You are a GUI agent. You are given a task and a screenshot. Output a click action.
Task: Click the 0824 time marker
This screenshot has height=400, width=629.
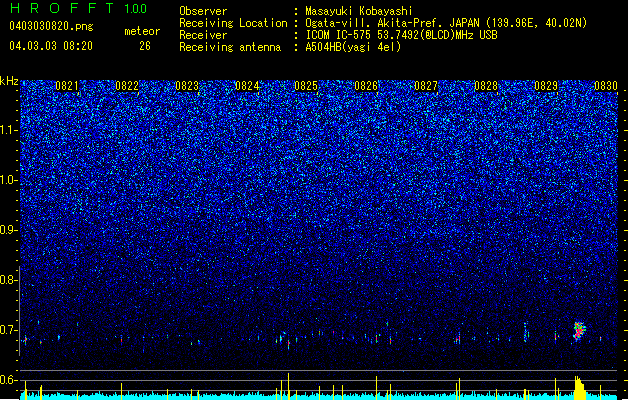click(x=247, y=86)
